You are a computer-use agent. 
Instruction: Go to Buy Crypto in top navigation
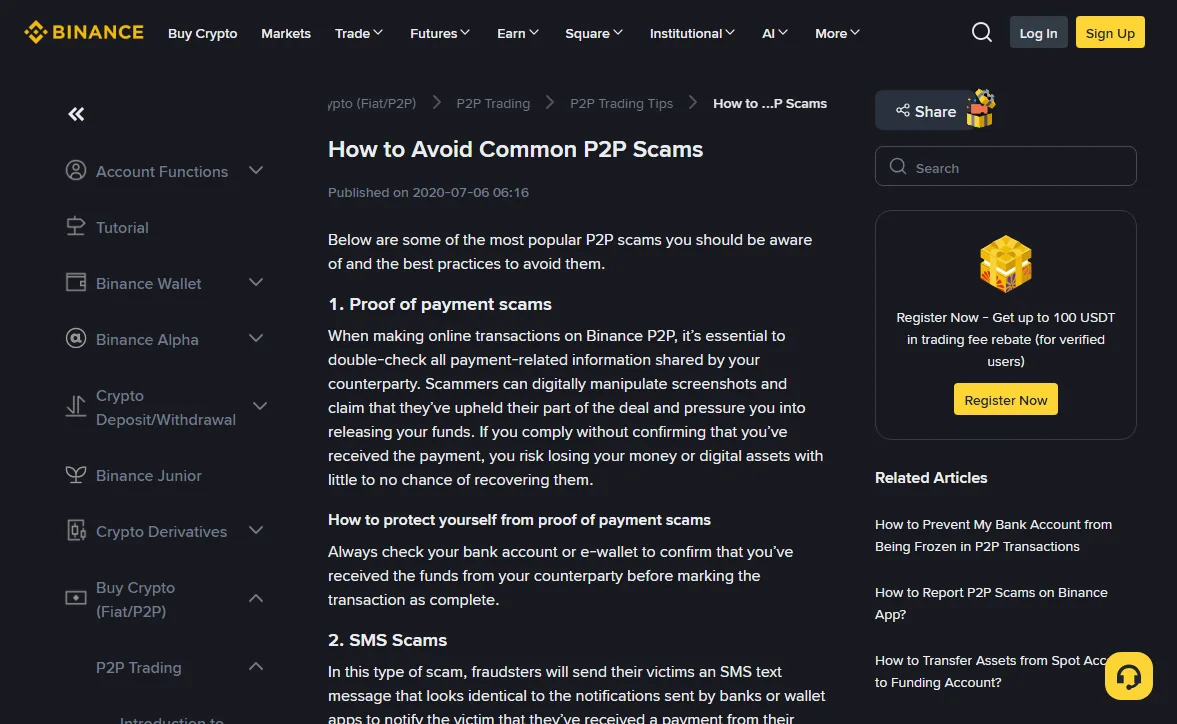(203, 33)
